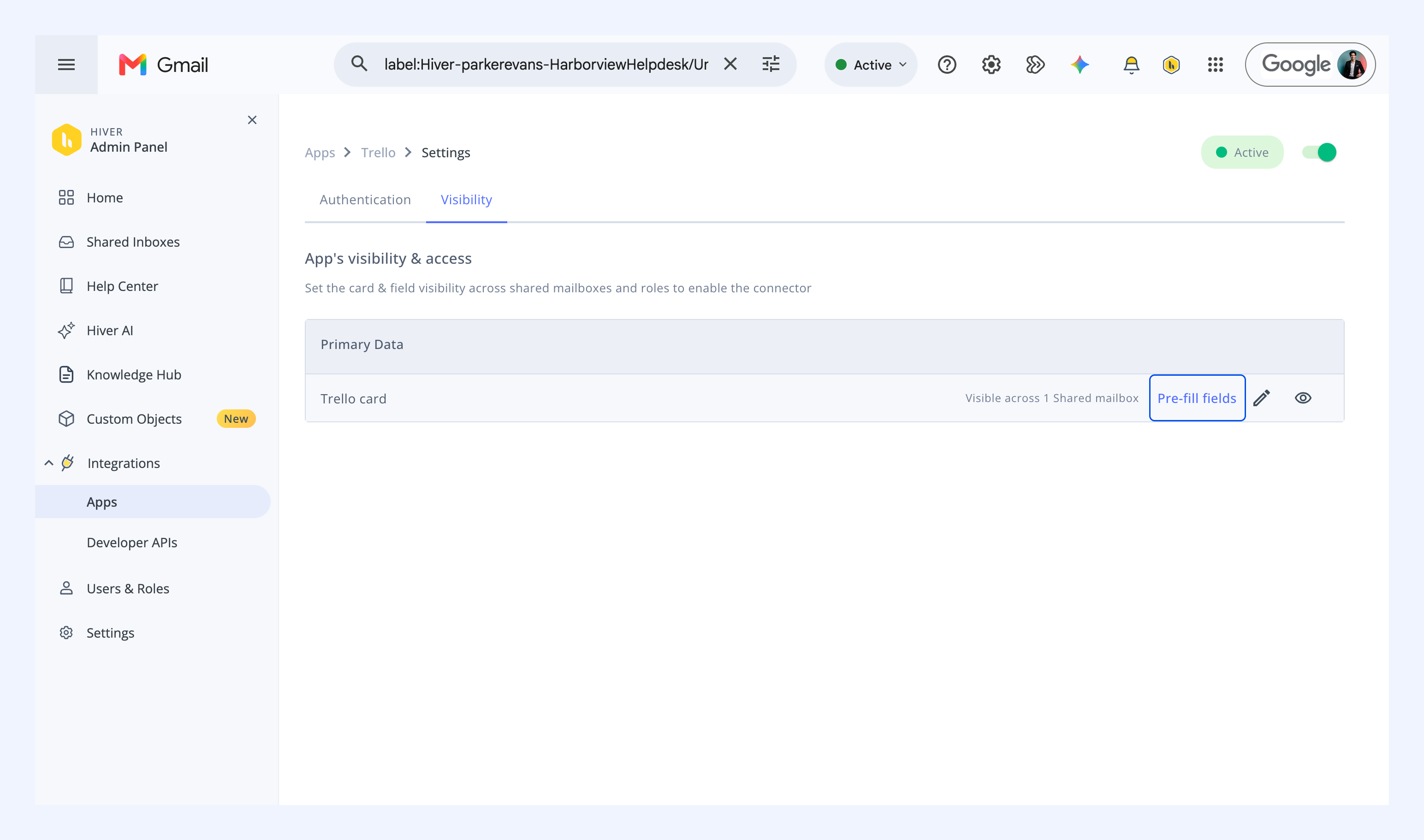Click 'Visible across 1 Shared mailbox' text

coord(1052,398)
